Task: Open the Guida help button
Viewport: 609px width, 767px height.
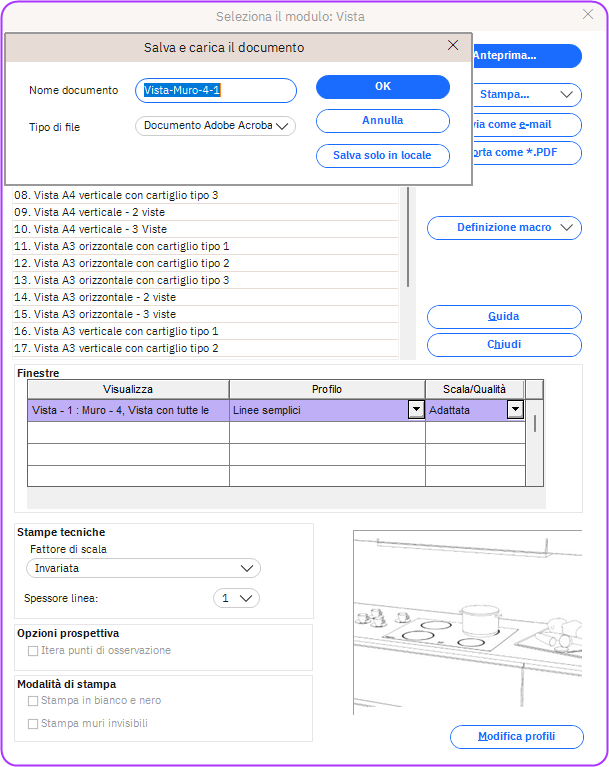Action: pyautogui.click(x=504, y=317)
